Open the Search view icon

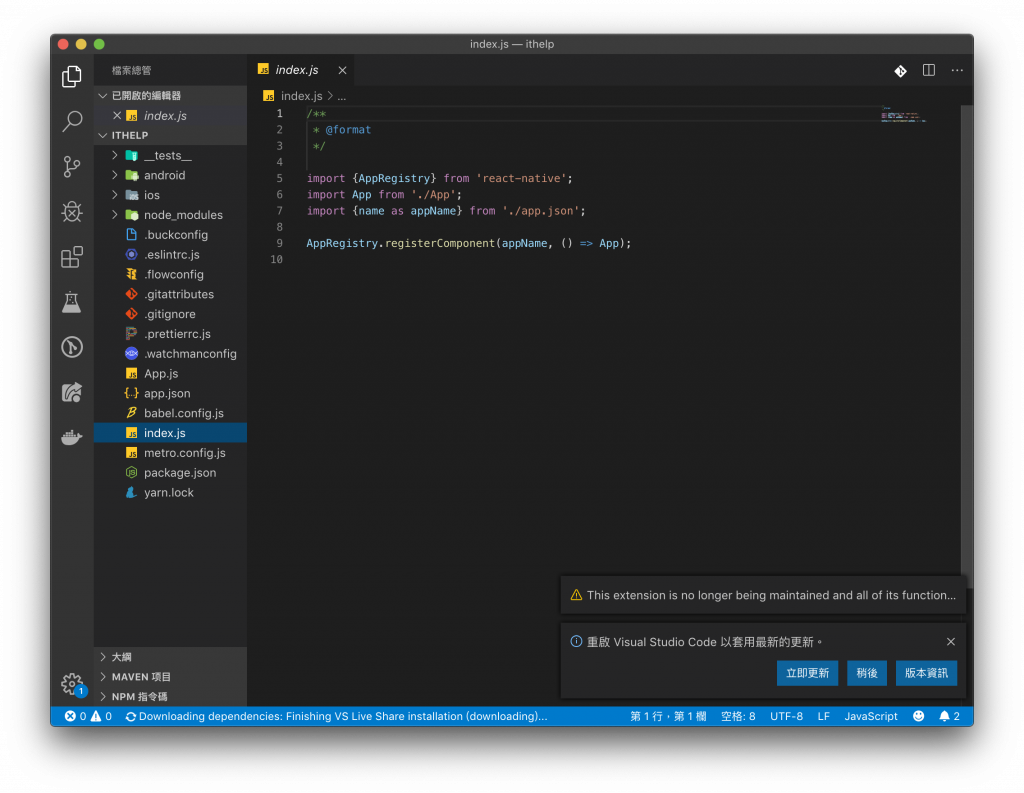(72, 121)
